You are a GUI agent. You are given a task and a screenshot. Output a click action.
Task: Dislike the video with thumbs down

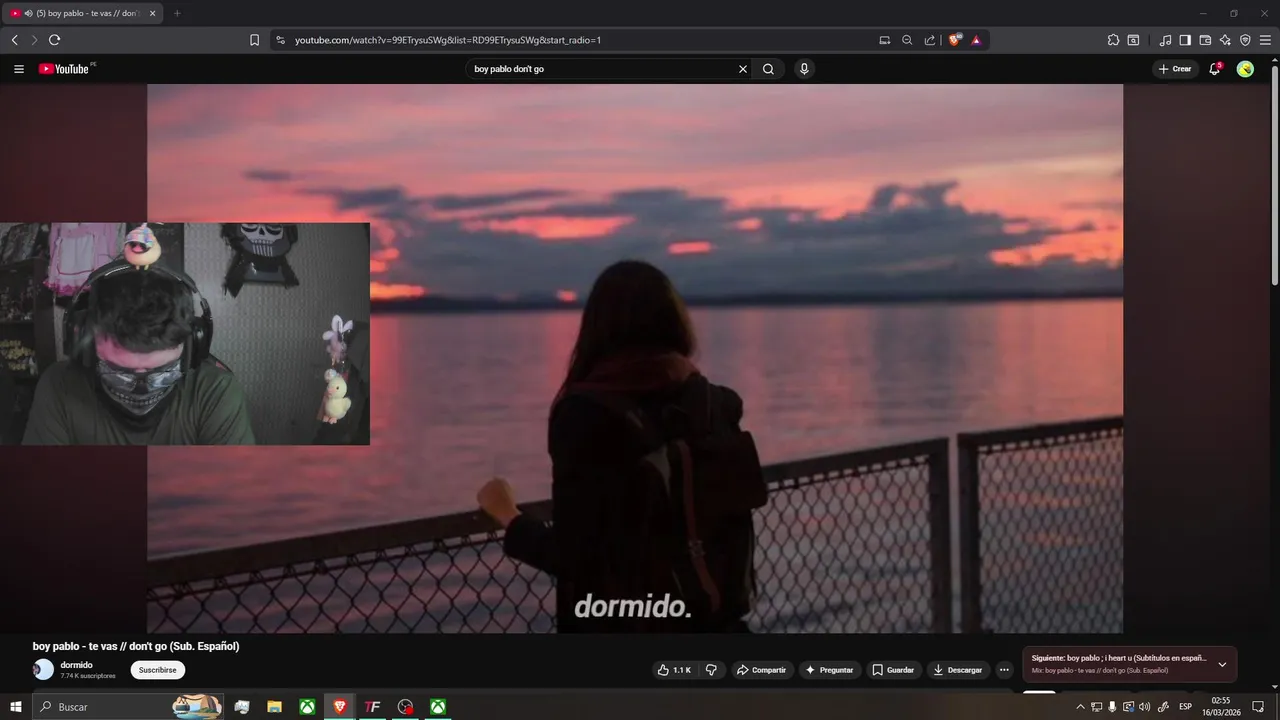pos(712,670)
